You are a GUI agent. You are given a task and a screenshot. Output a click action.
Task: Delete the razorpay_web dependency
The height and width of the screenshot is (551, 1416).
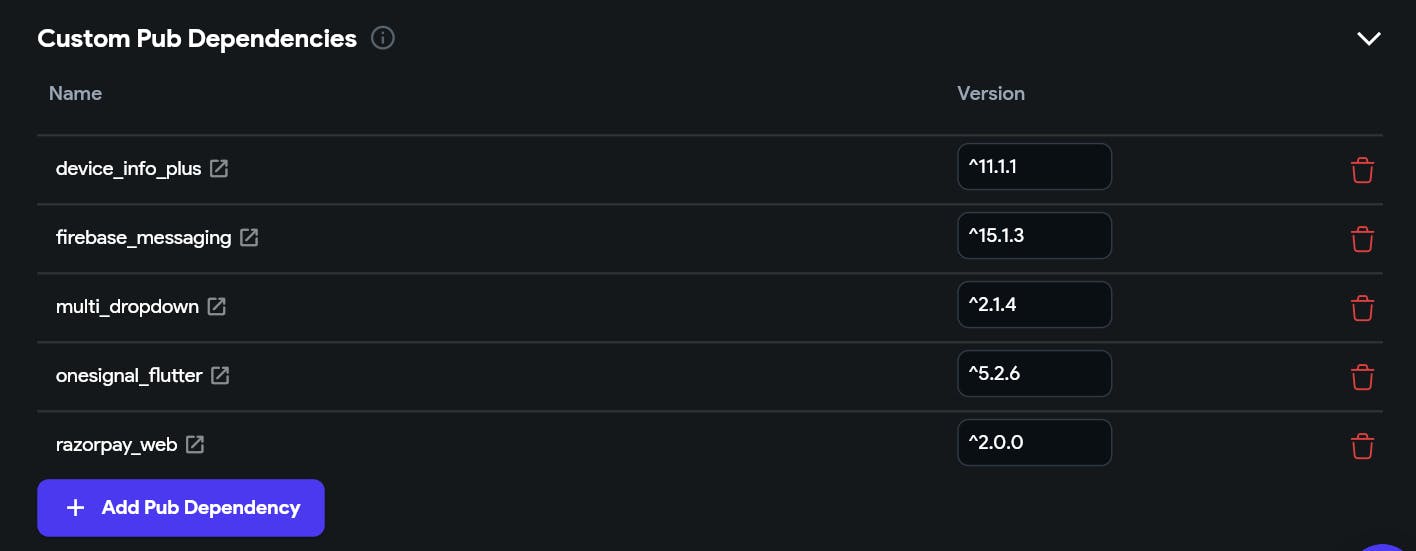point(1362,446)
